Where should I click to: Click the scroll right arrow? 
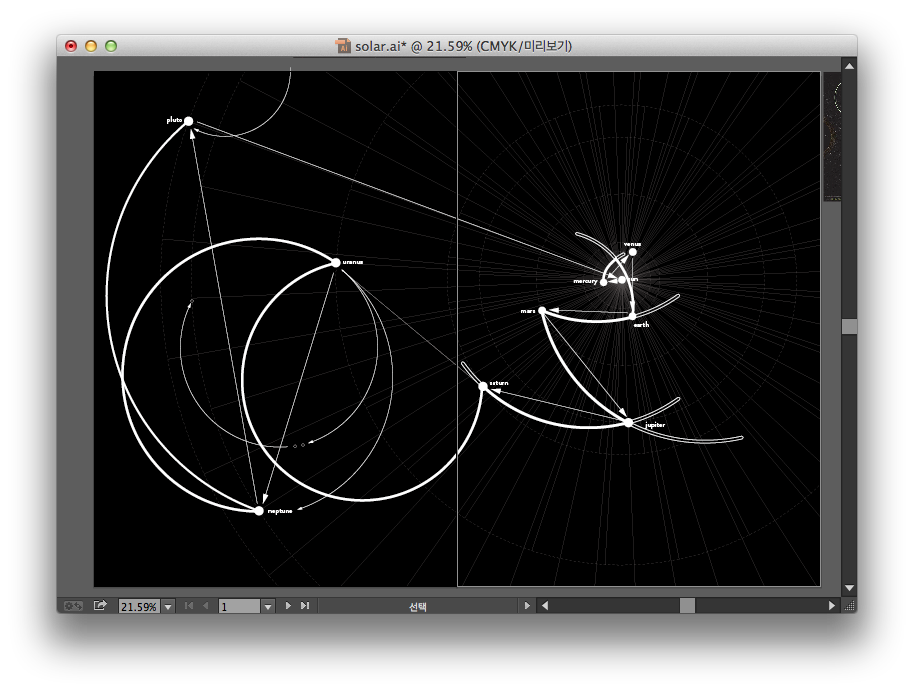coord(831,606)
